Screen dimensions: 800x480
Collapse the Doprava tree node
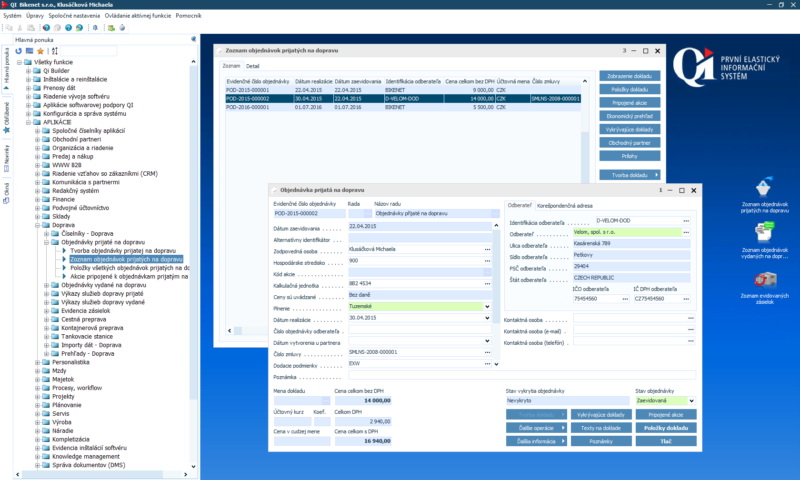38,225
